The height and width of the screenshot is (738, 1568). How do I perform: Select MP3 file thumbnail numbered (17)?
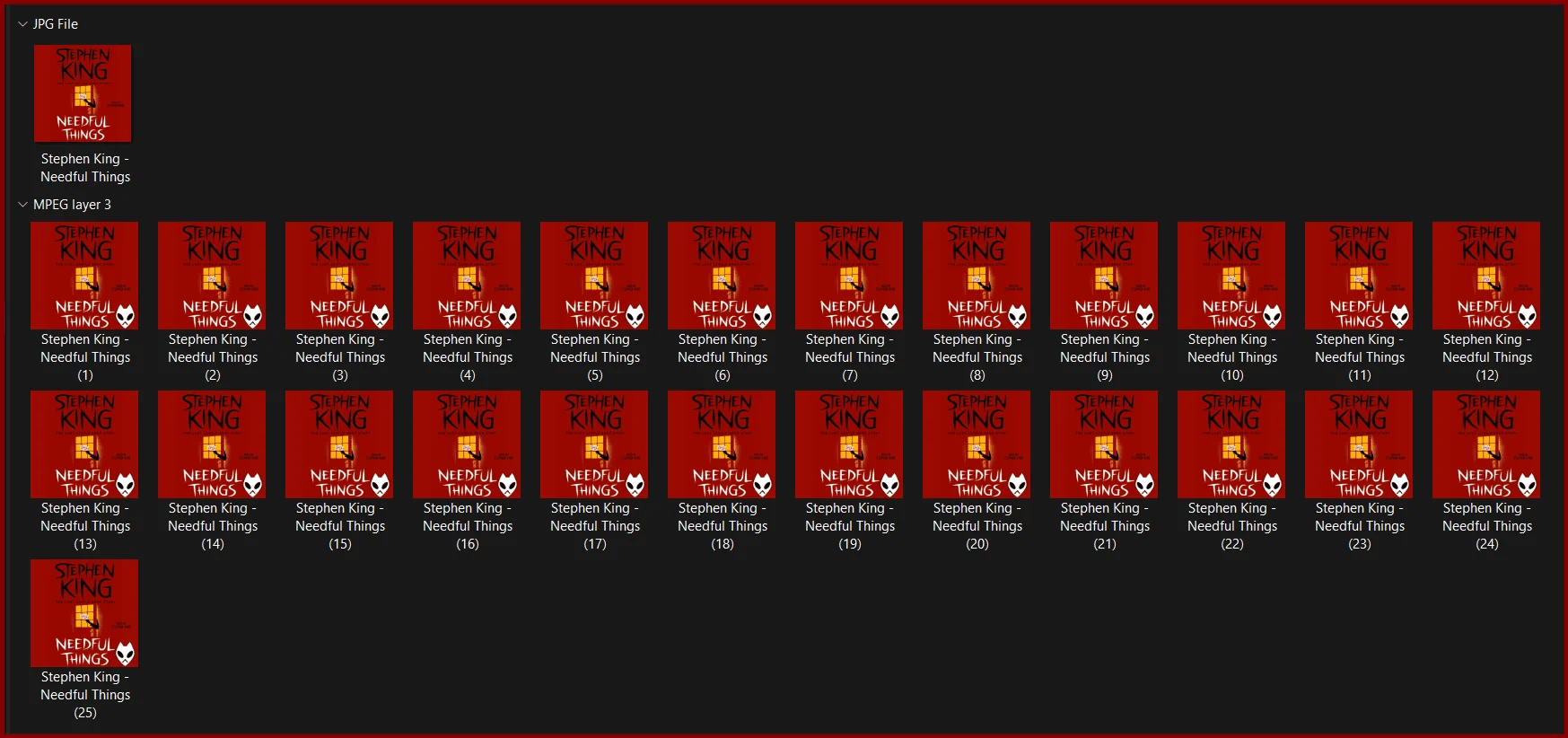(594, 444)
